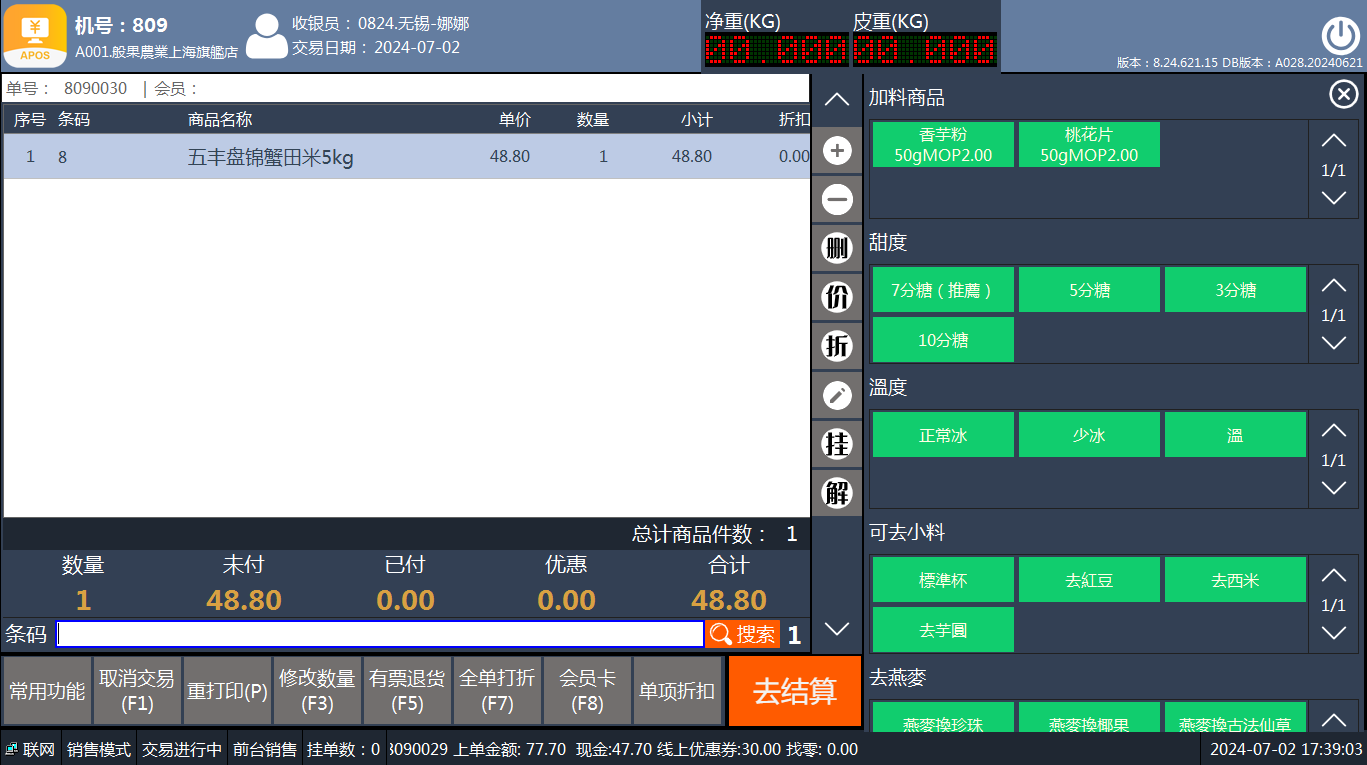Move item list up with top chevron
1367x765 pixels.
pos(837,99)
